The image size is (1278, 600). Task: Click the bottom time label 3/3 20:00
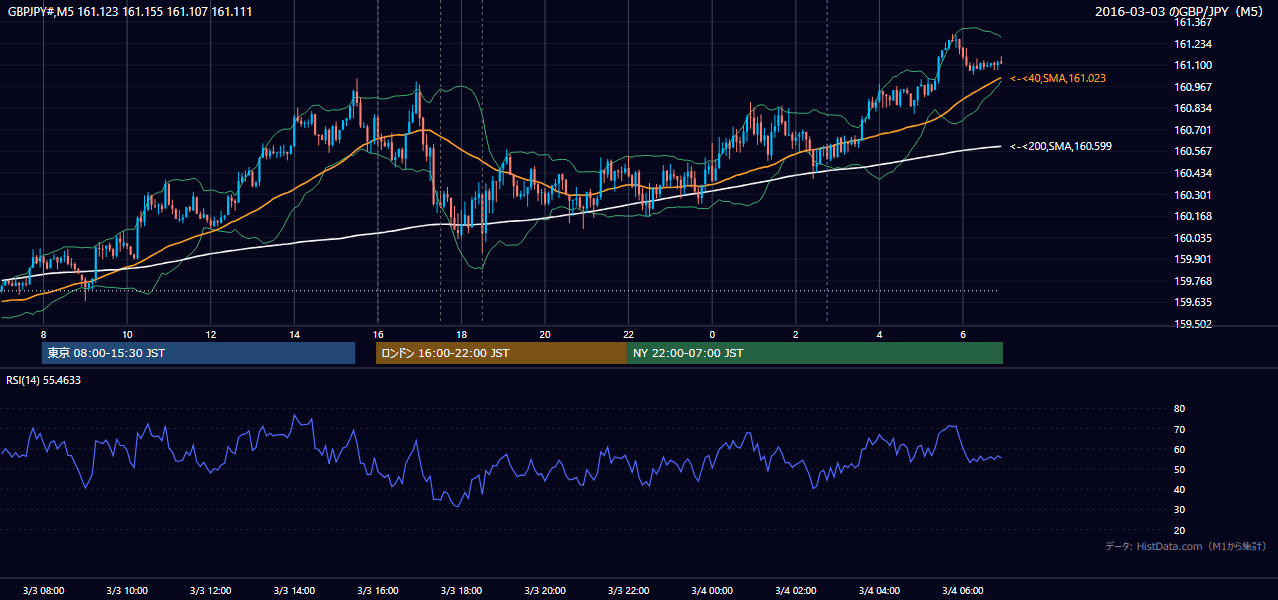pos(544,590)
